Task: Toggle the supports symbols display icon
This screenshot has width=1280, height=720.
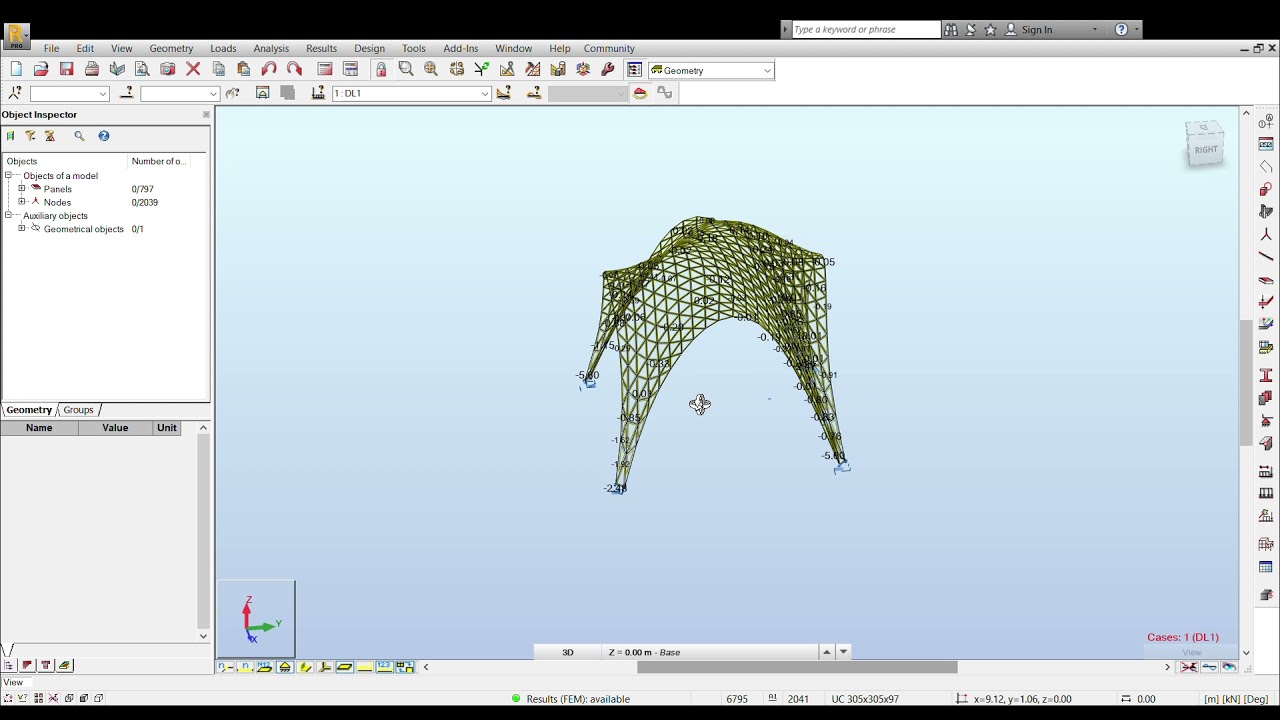Action: pos(285,667)
